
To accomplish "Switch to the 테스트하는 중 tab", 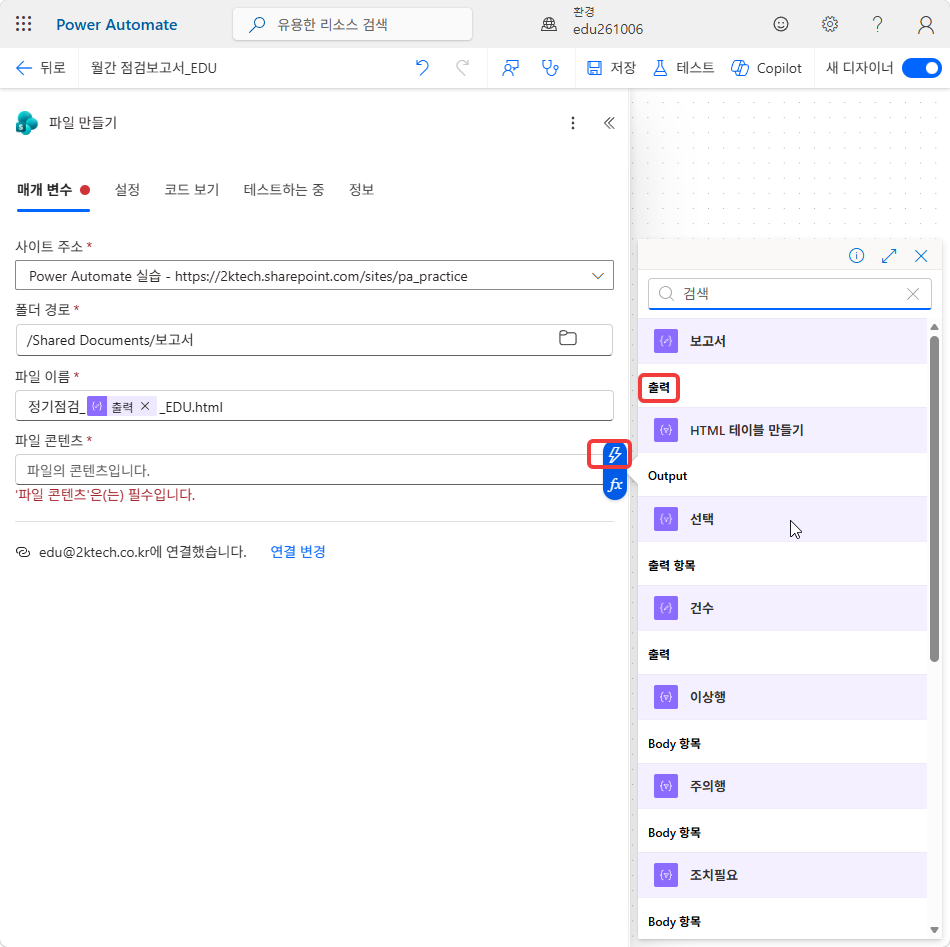I will tap(284, 190).
